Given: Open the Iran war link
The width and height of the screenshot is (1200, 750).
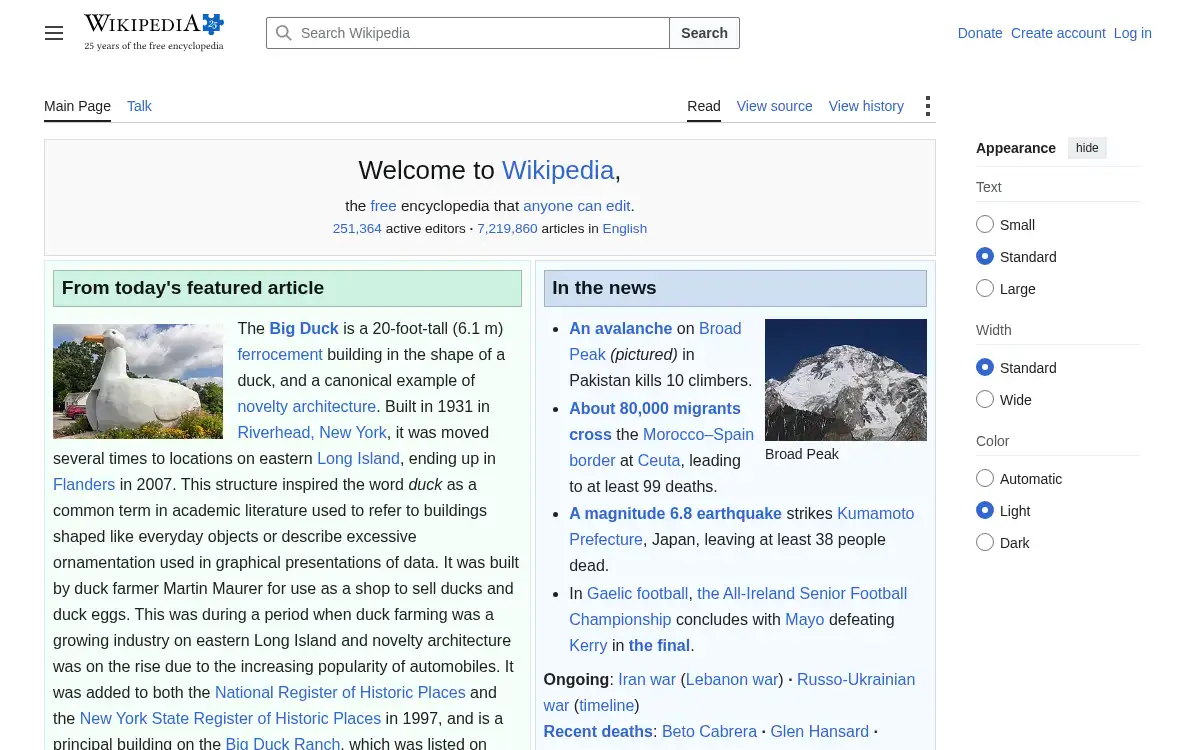Looking at the screenshot, I should [647, 679].
